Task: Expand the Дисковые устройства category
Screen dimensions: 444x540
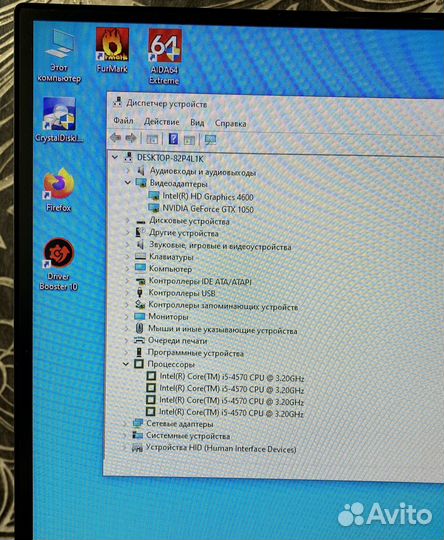Action: click(128, 220)
